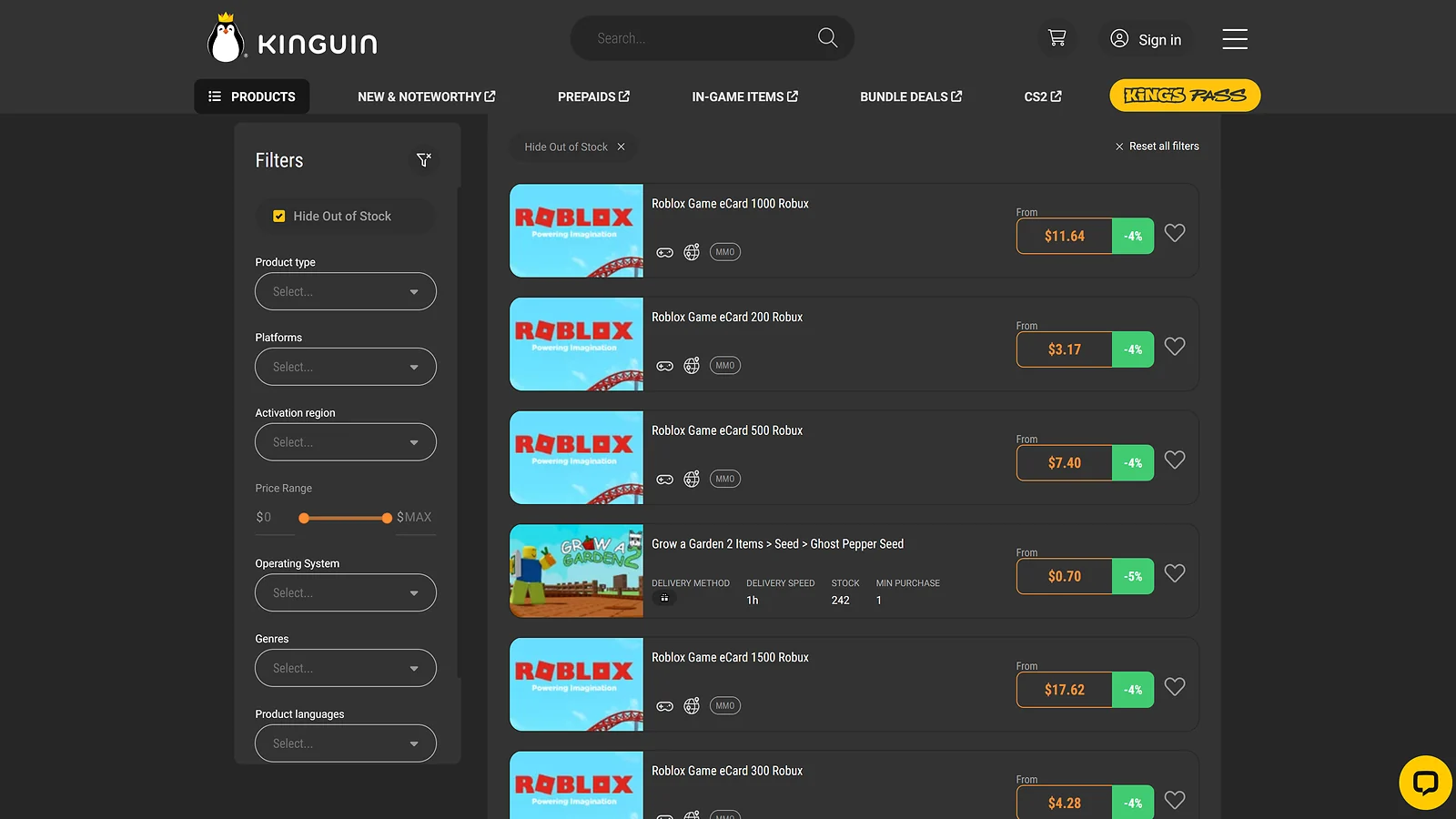Click $7.40 price on 500 Robux
This screenshot has height=819, width=1456.
coord(1065,463)
